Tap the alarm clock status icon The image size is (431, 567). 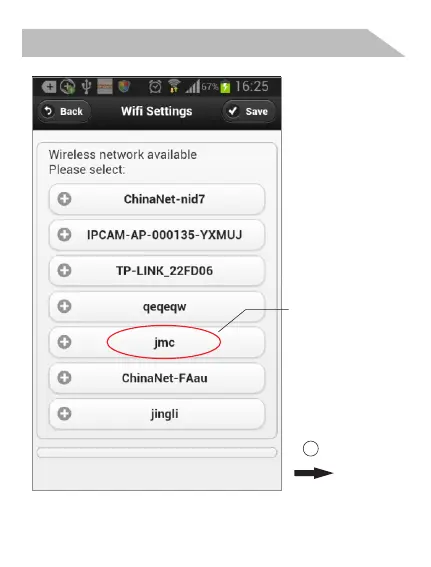155,87
